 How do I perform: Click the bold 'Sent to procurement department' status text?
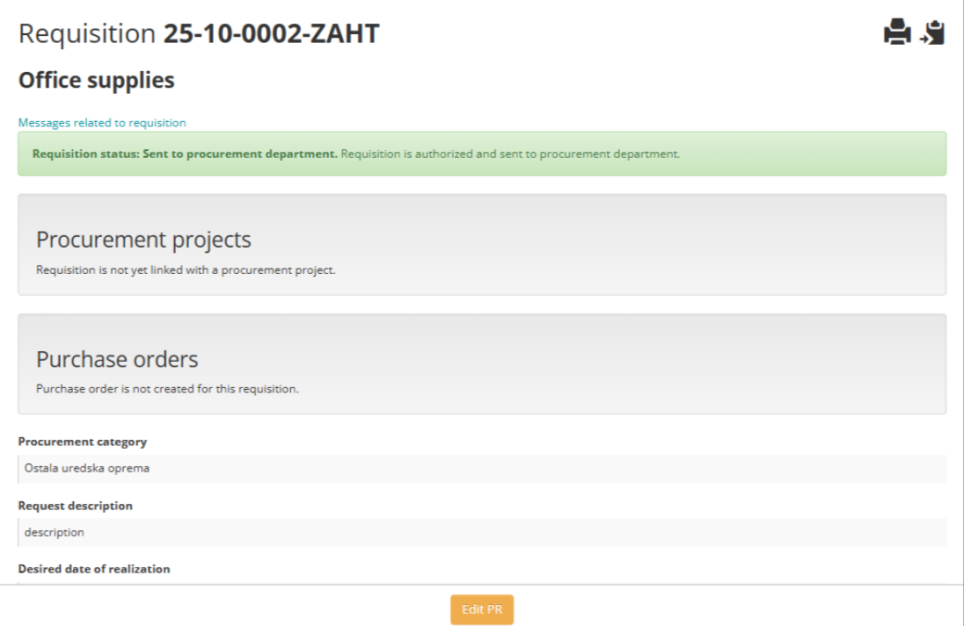[x=185, y=155]
